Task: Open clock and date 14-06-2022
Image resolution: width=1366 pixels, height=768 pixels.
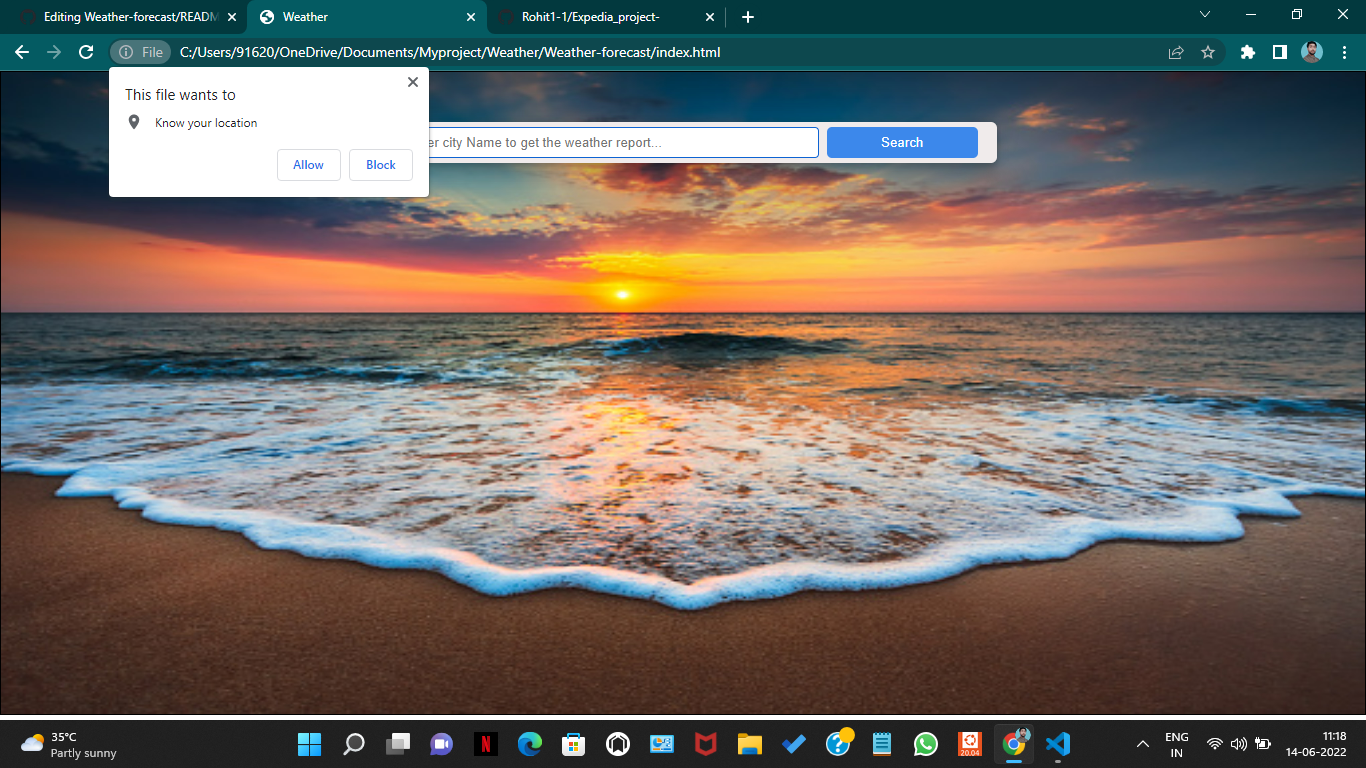Action: pos(1317,744)
